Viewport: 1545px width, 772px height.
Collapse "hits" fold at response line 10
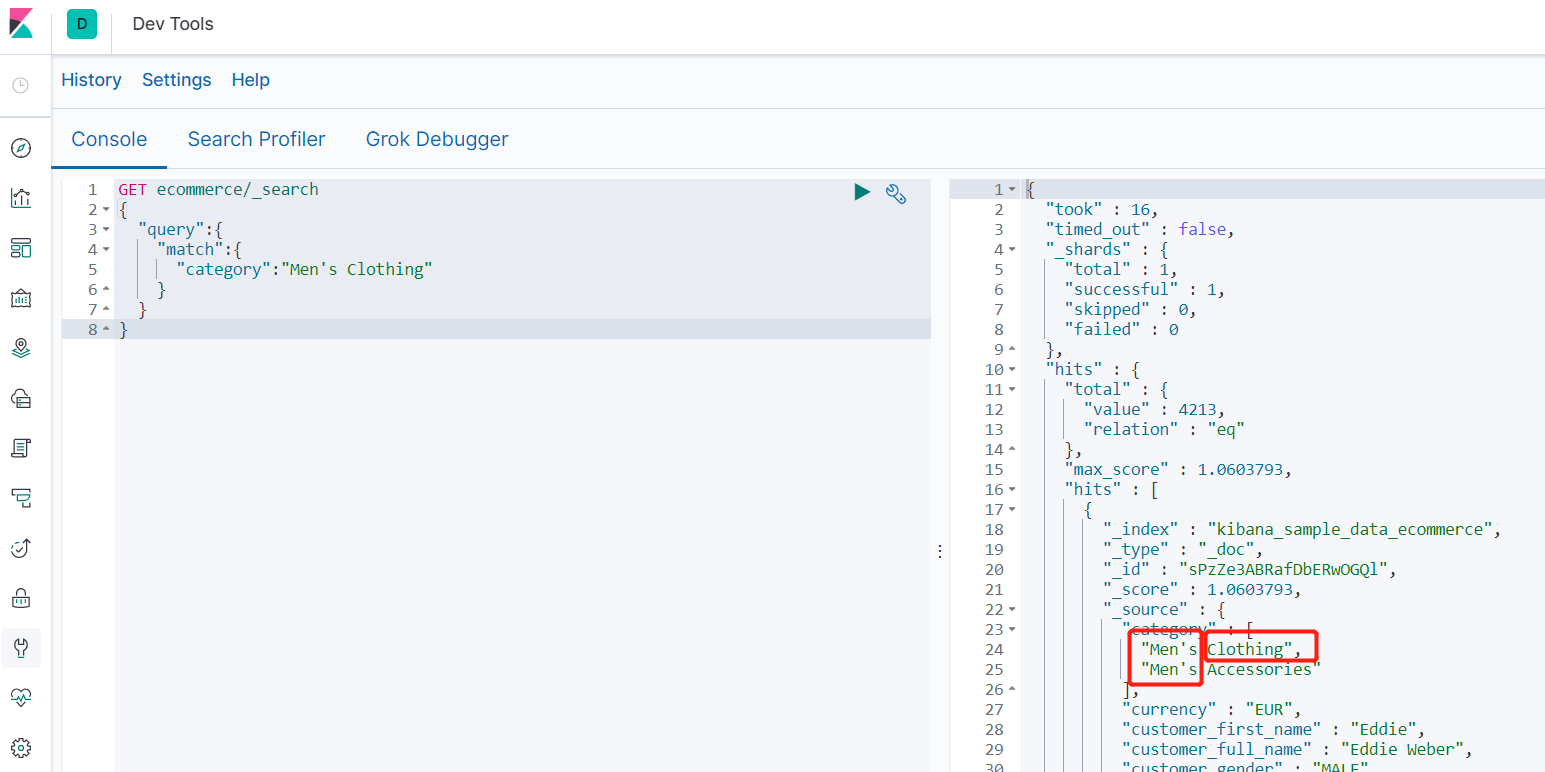[1012, 370]
